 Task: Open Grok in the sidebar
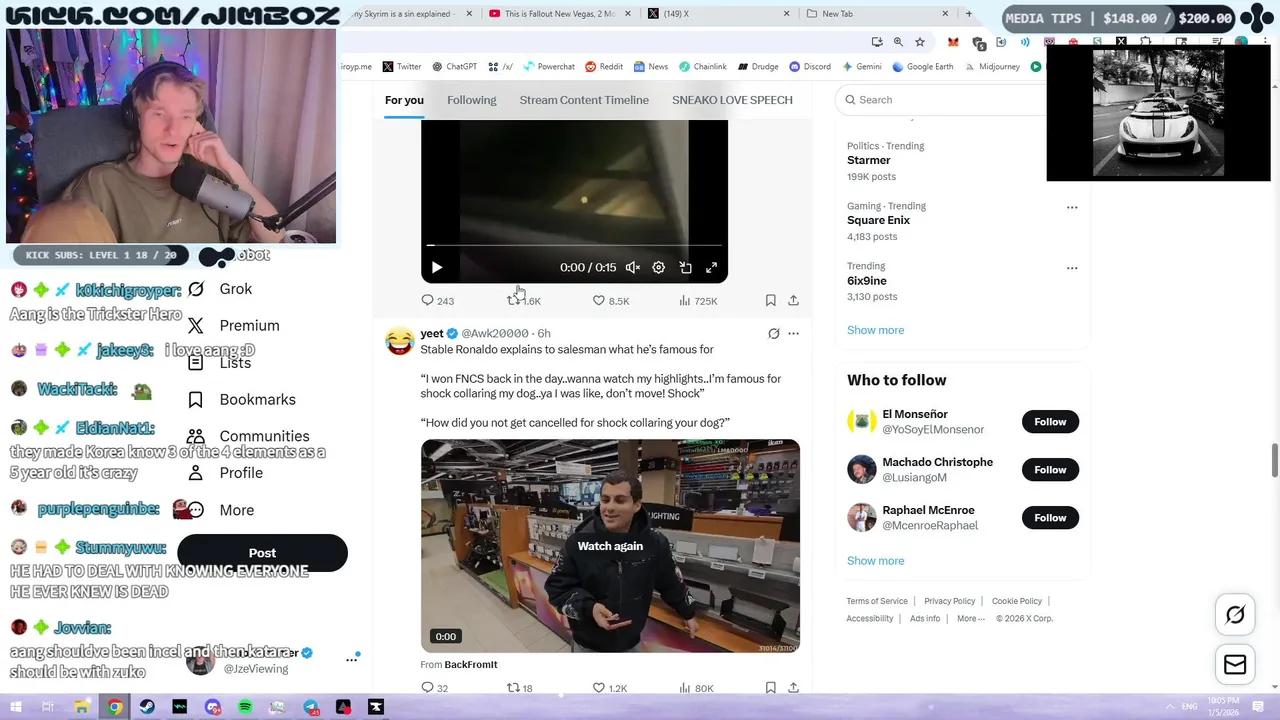point(222,289)
